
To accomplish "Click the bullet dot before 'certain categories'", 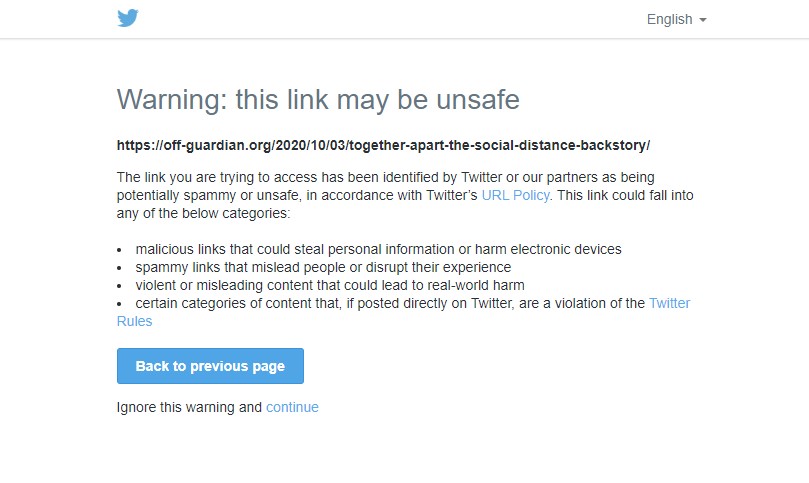I will coord(120,304).
